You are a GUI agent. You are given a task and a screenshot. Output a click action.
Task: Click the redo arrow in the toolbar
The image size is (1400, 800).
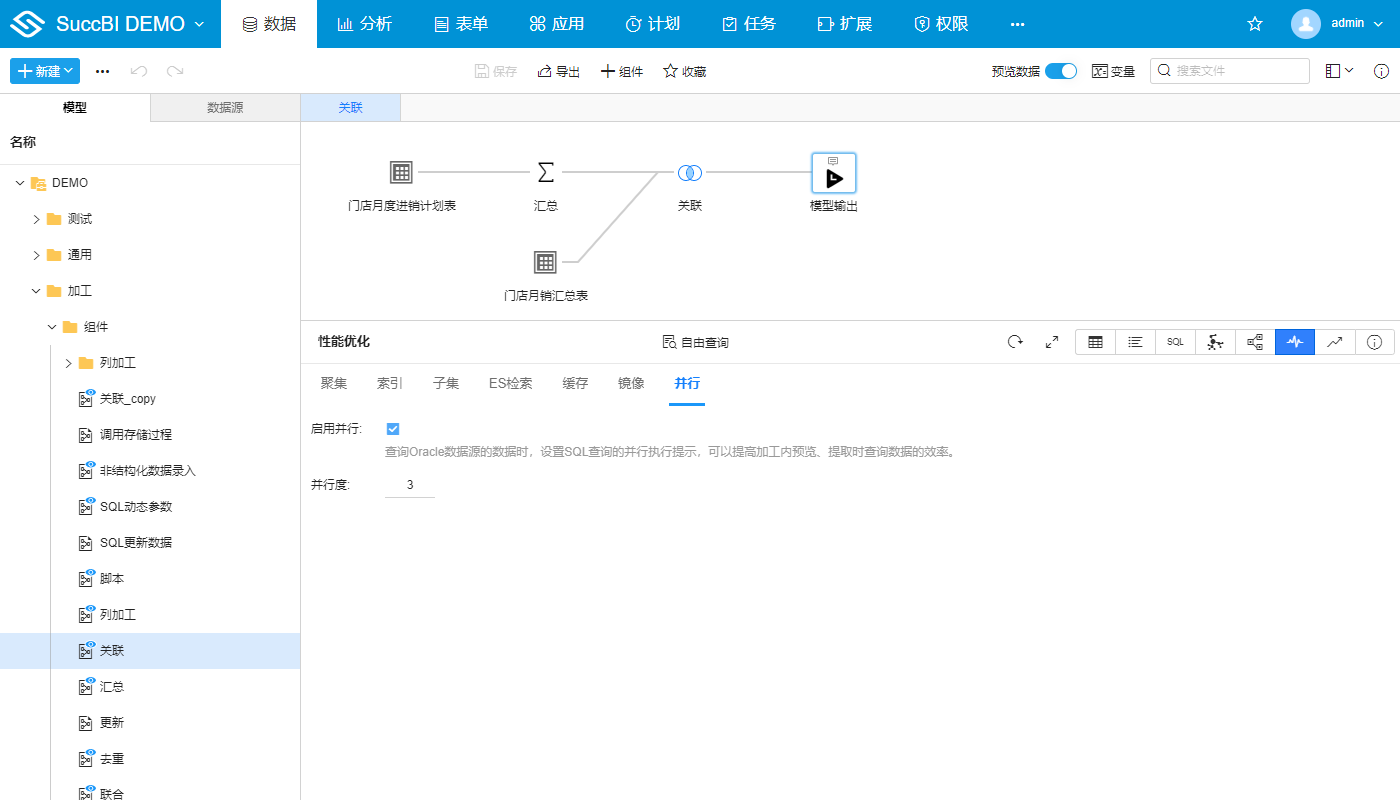(175, 71)
